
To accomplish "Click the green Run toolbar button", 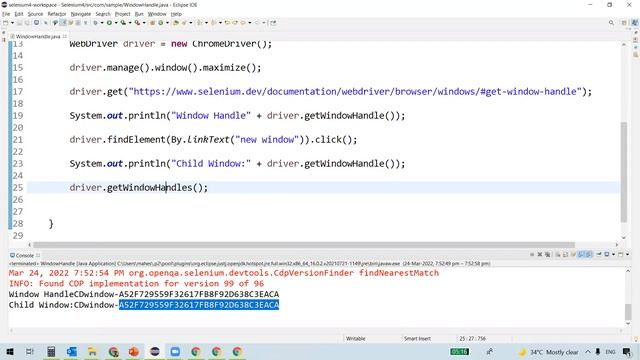I will click(109, 23).
